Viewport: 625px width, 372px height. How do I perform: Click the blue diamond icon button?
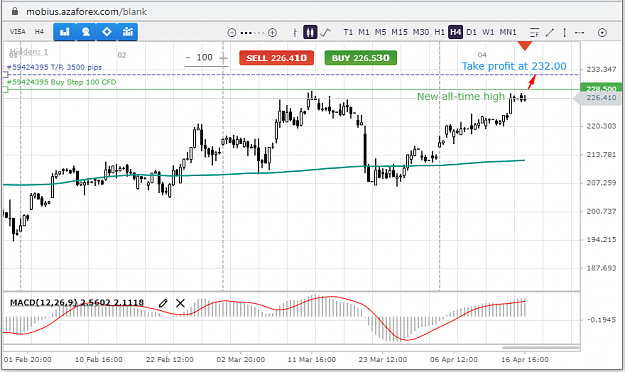click(106, 32)
